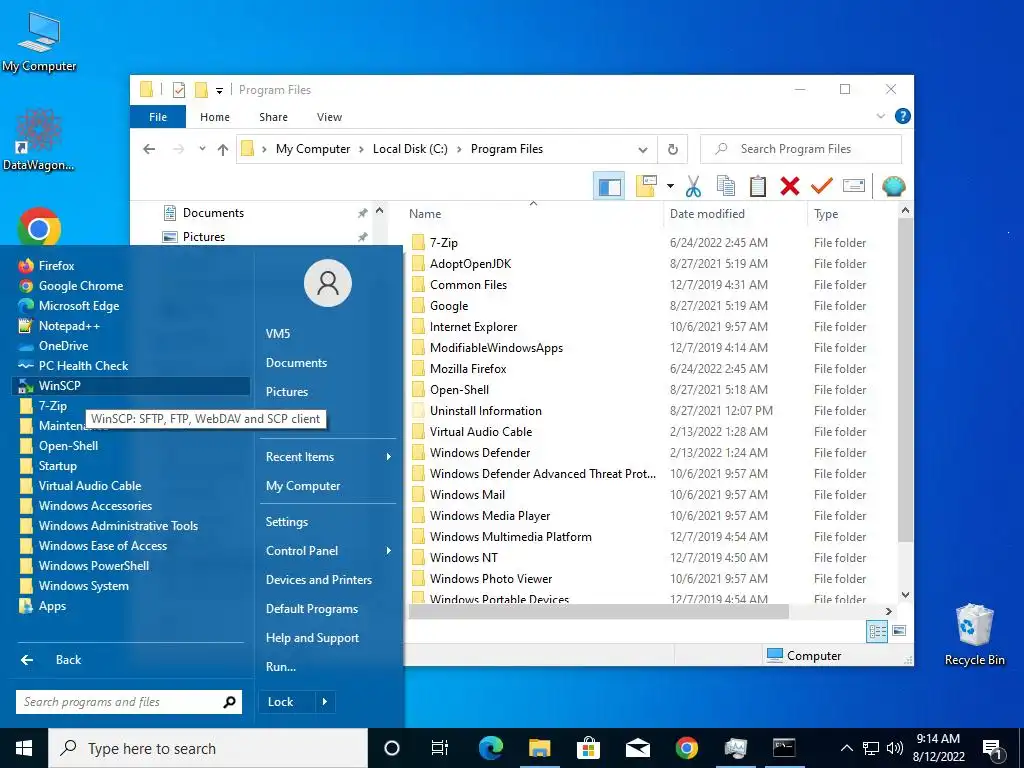
Task: Open the View ribbon tab
Action: tap(329, 117)
